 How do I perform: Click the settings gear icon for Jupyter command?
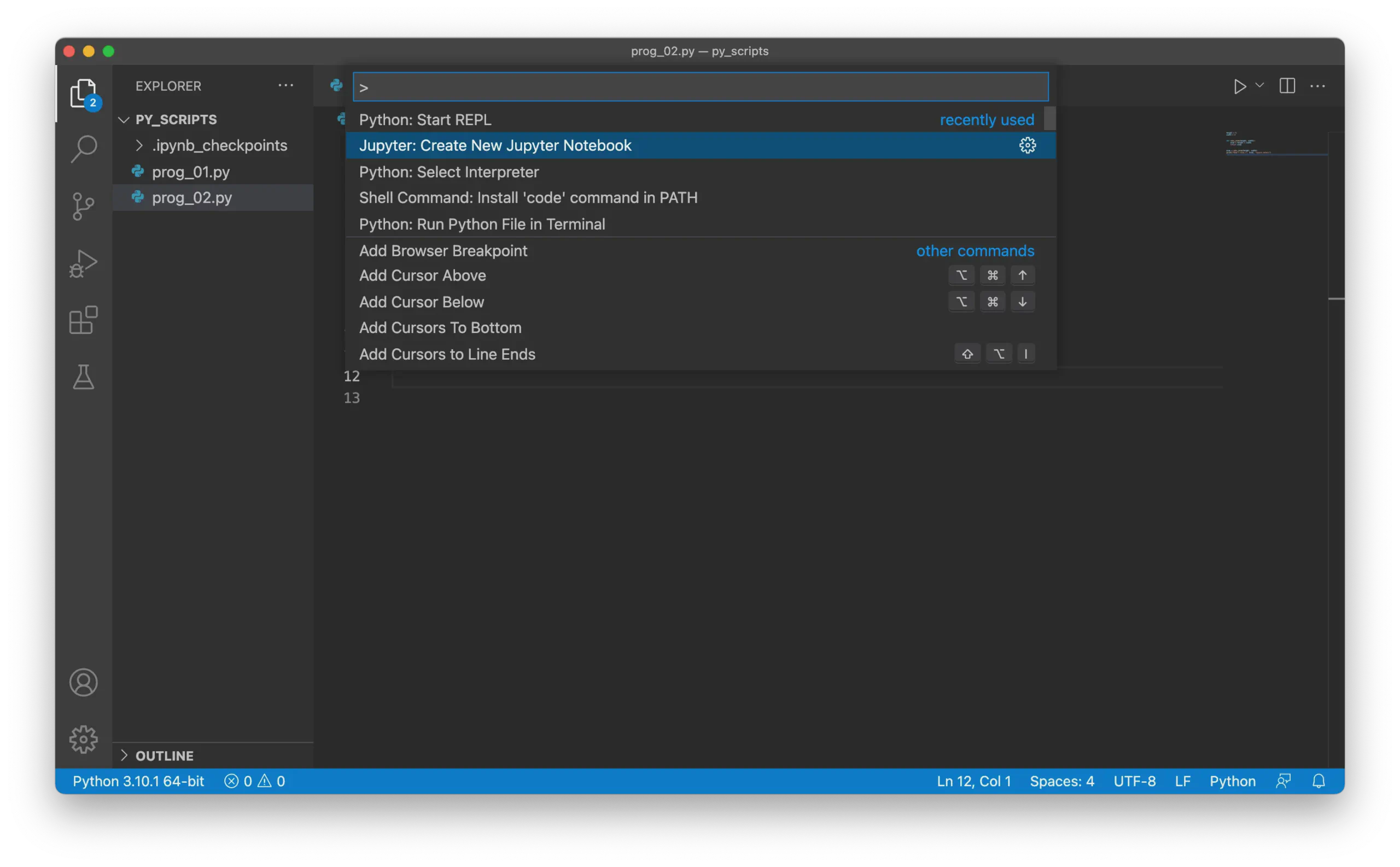1027,145
